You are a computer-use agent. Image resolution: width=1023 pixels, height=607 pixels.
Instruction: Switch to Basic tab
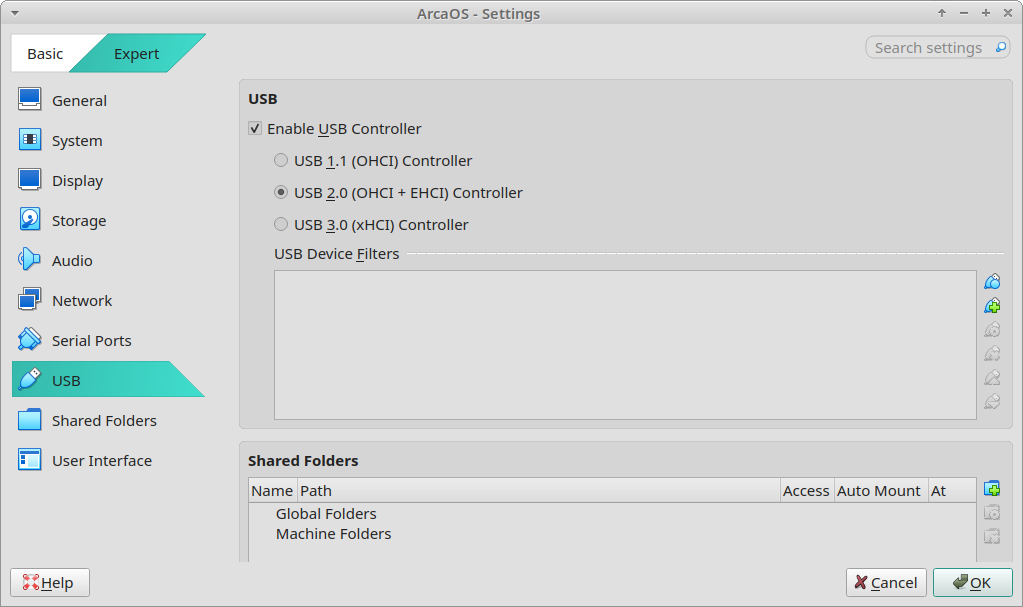pyautogui.click(x=45, y=54)
